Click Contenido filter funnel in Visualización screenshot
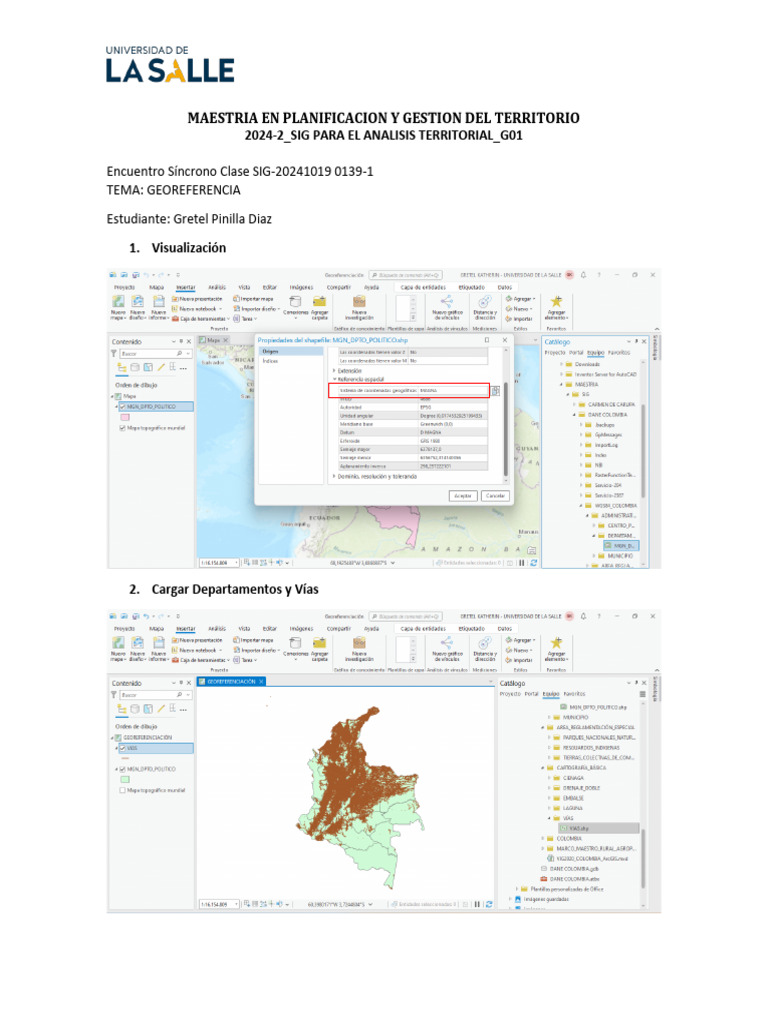 tap(114, 353)
